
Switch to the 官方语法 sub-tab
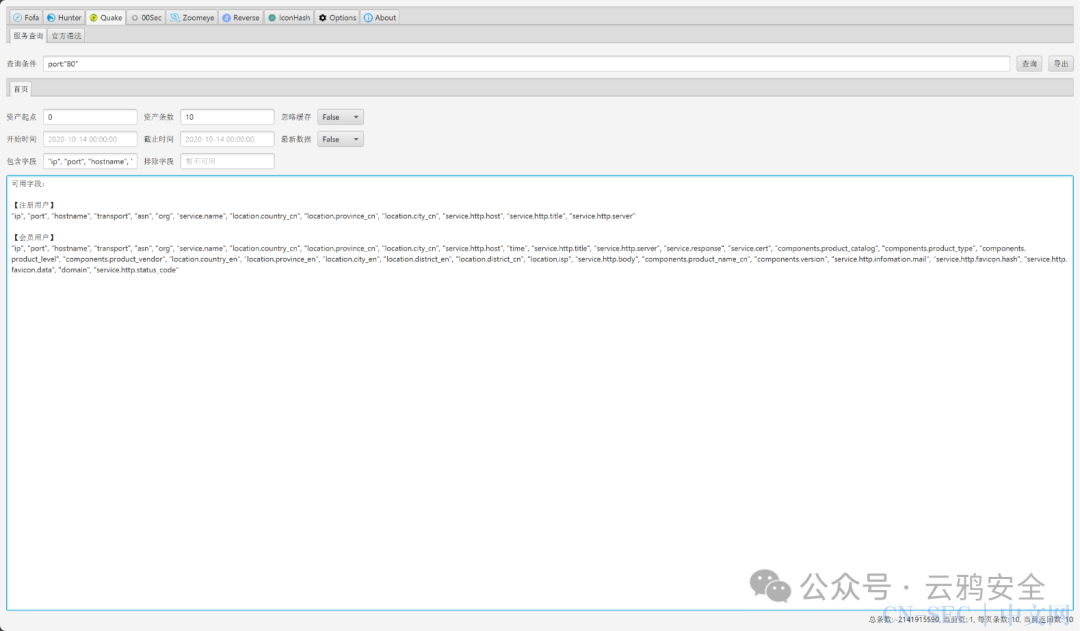tap(66, 36)
